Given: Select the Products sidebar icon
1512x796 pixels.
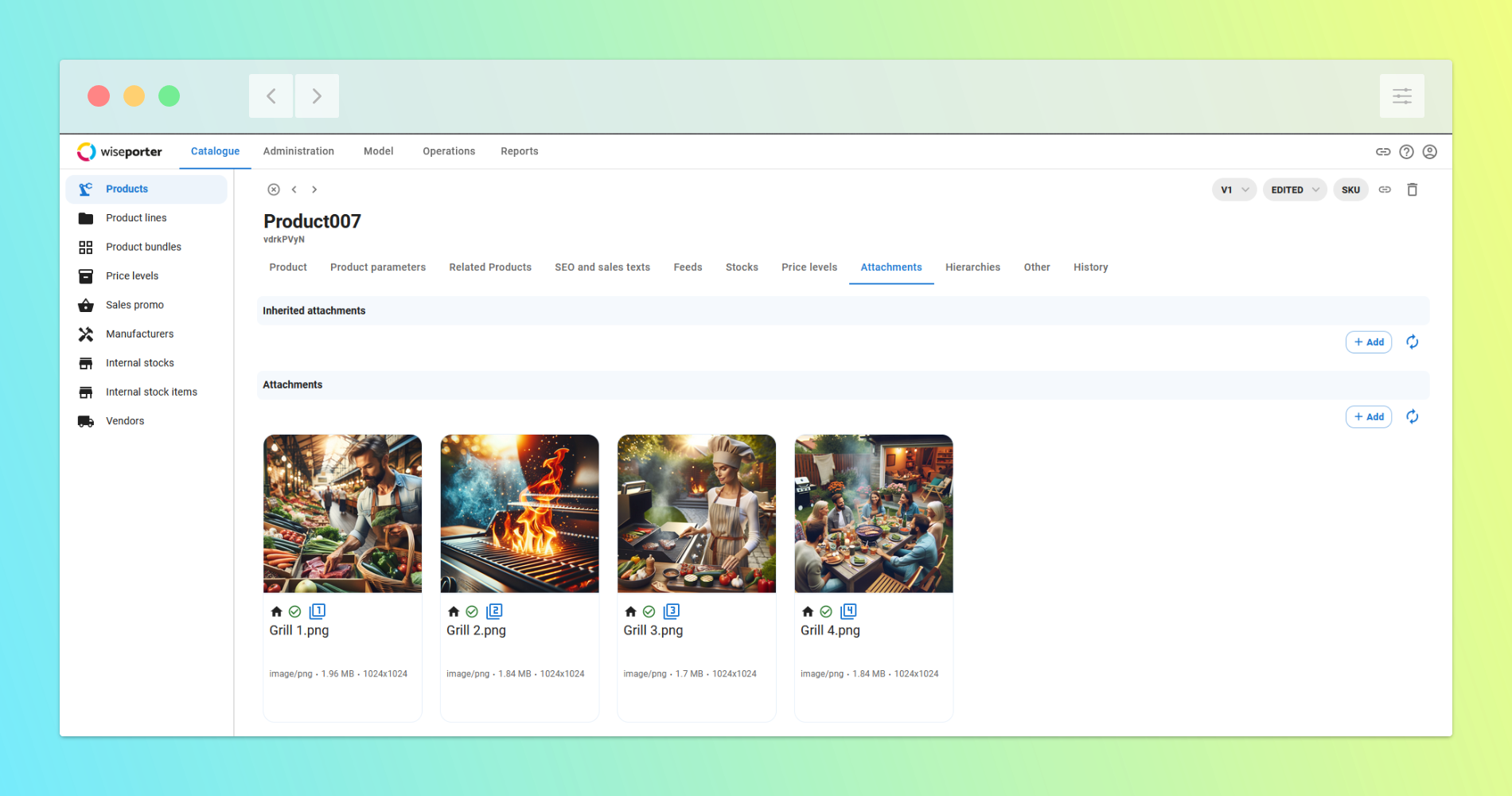Looking at the screenshot, I should [x=86, y=189].
